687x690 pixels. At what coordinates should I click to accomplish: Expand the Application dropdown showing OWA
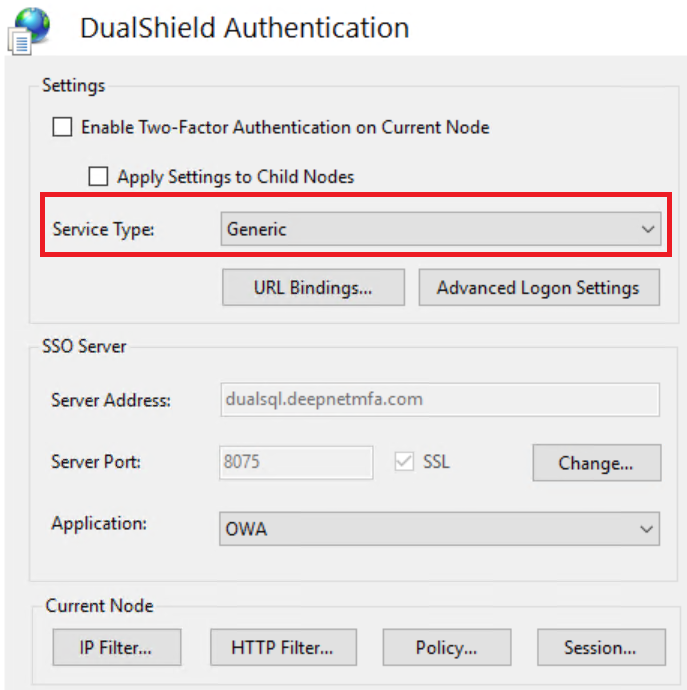[x=440, y=529]
